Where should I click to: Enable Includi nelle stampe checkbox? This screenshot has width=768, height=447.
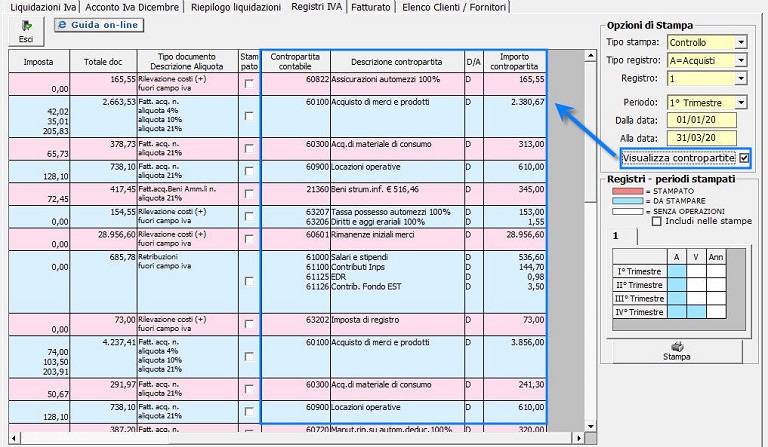657,221
